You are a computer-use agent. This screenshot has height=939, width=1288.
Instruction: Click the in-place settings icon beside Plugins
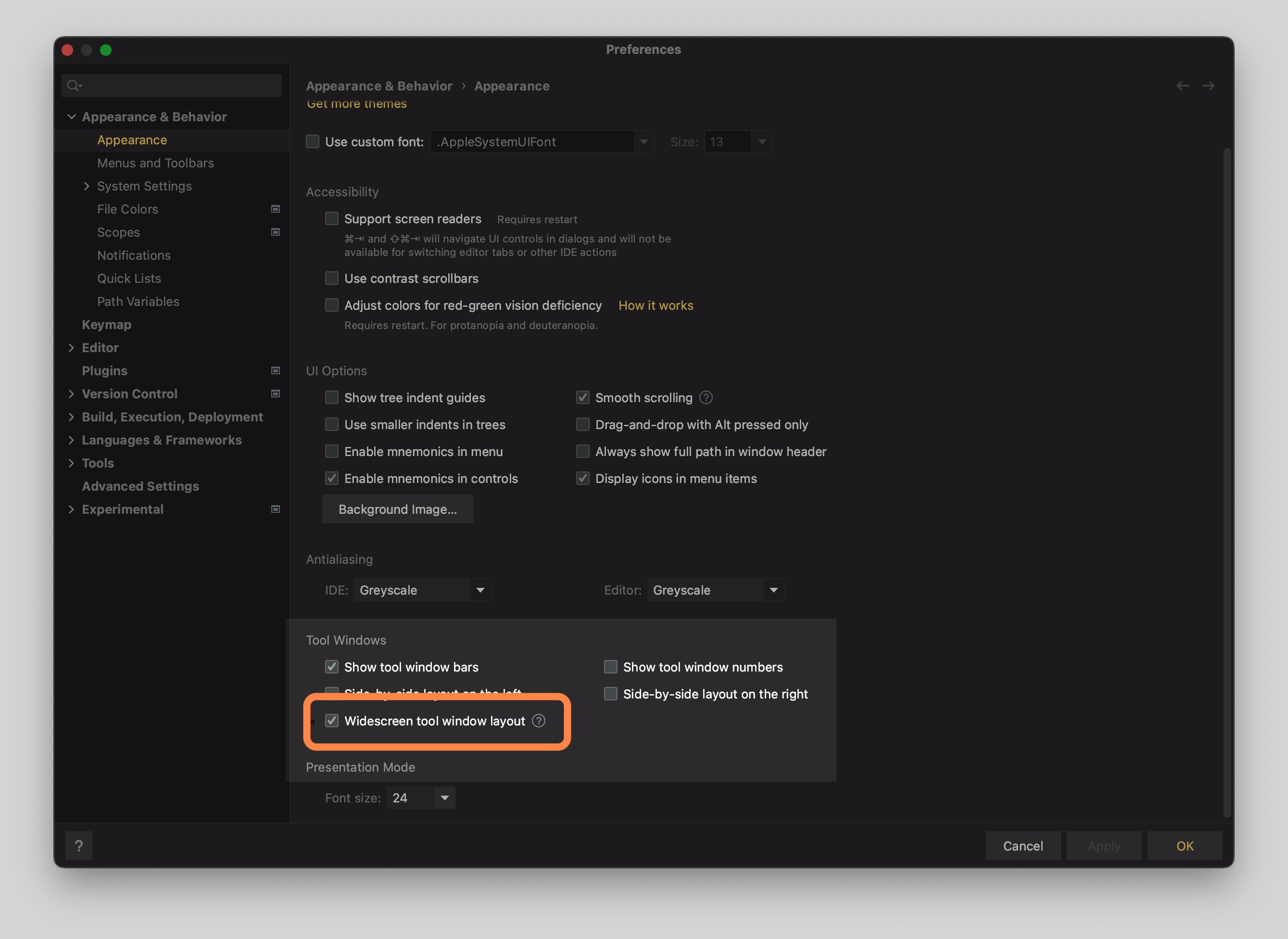[x=276, y=370]
